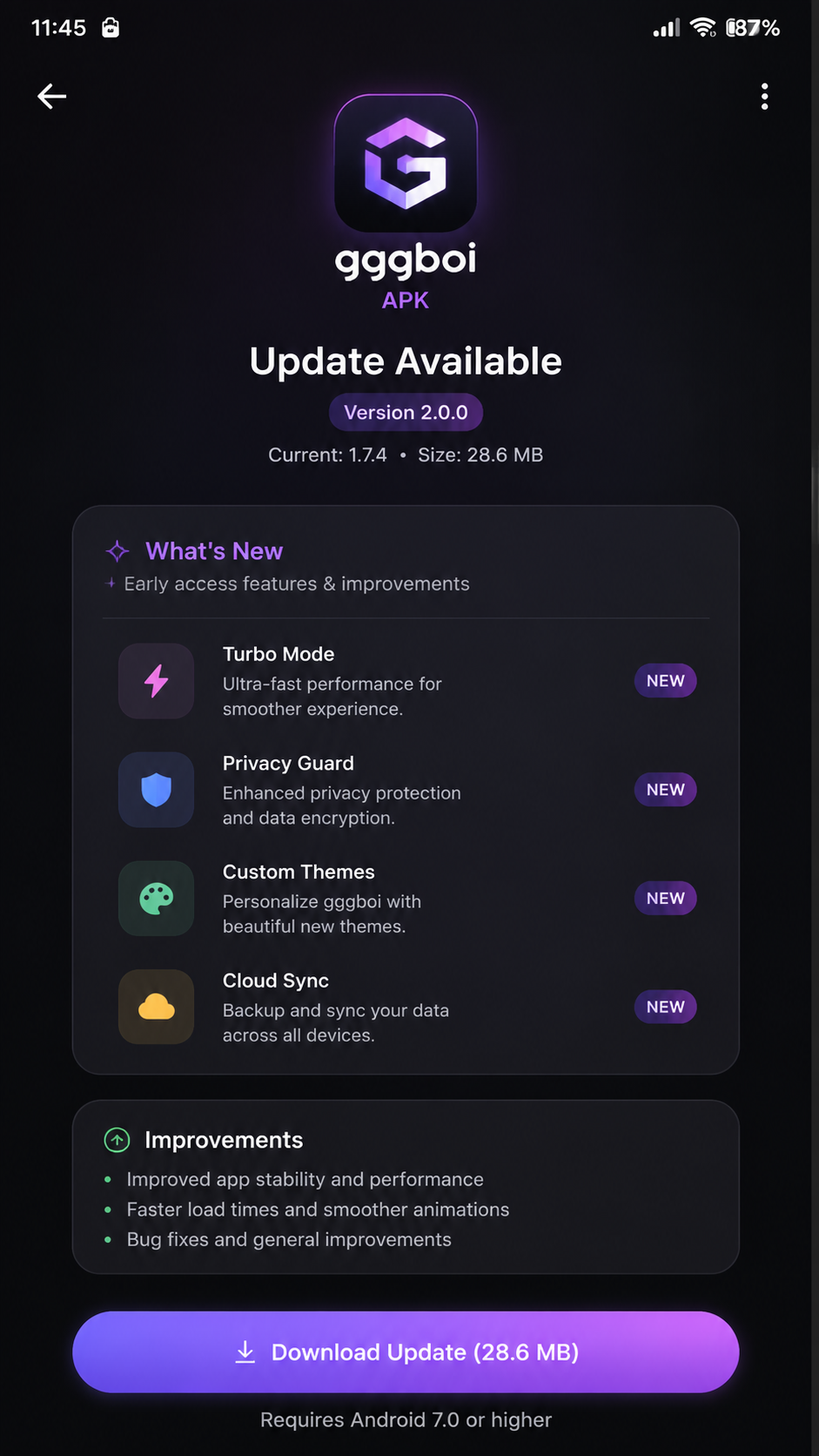Tap the back arrow icon

52,96
